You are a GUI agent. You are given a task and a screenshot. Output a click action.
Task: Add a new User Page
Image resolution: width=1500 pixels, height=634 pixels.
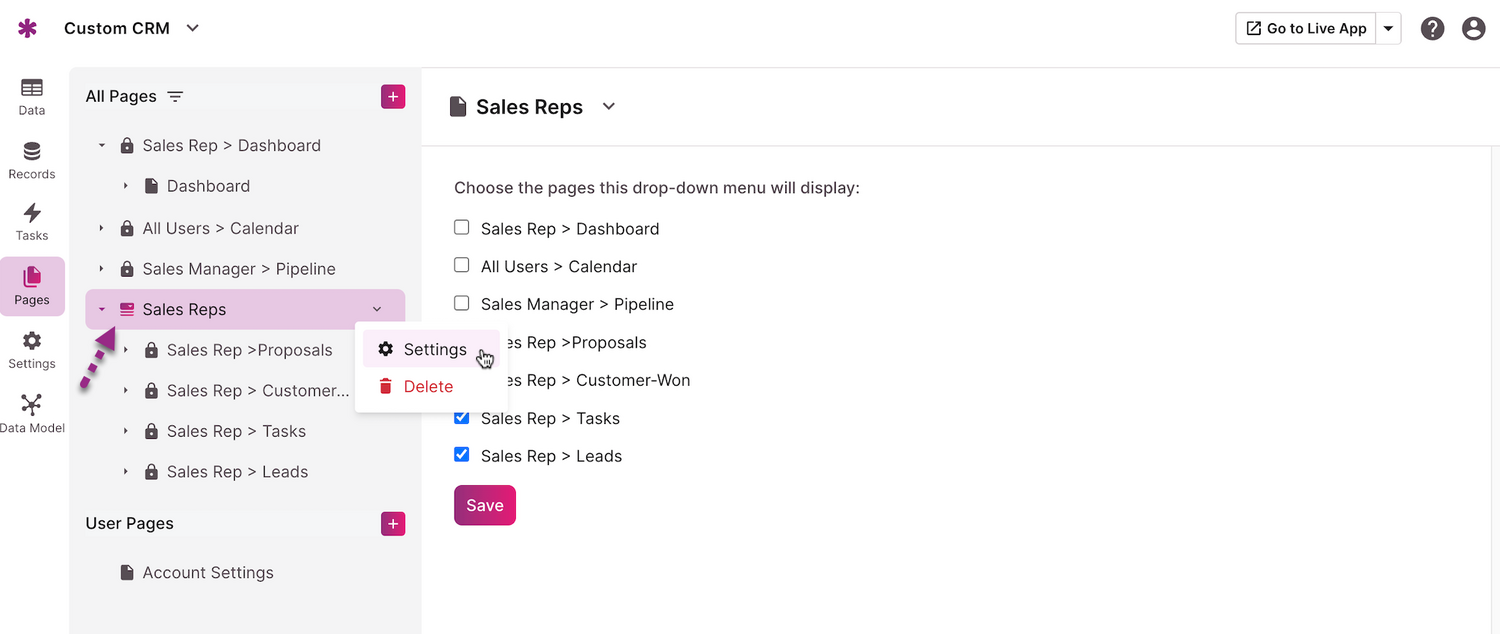393,523
